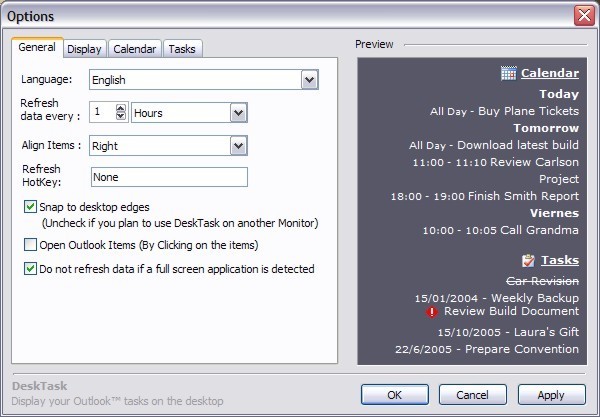
Task: Click '22/6/2005 - Prepare Convention' task
Action: pyautogui.click(x=487, y=349)
